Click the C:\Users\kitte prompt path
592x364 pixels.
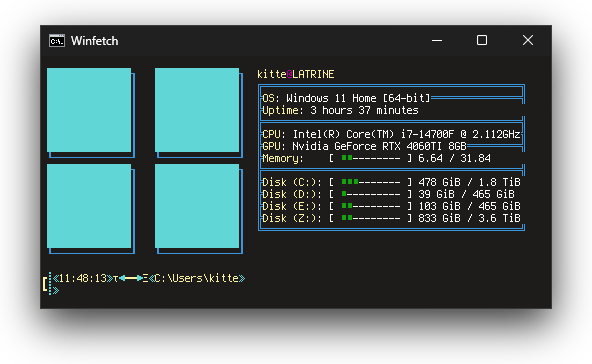197,279
